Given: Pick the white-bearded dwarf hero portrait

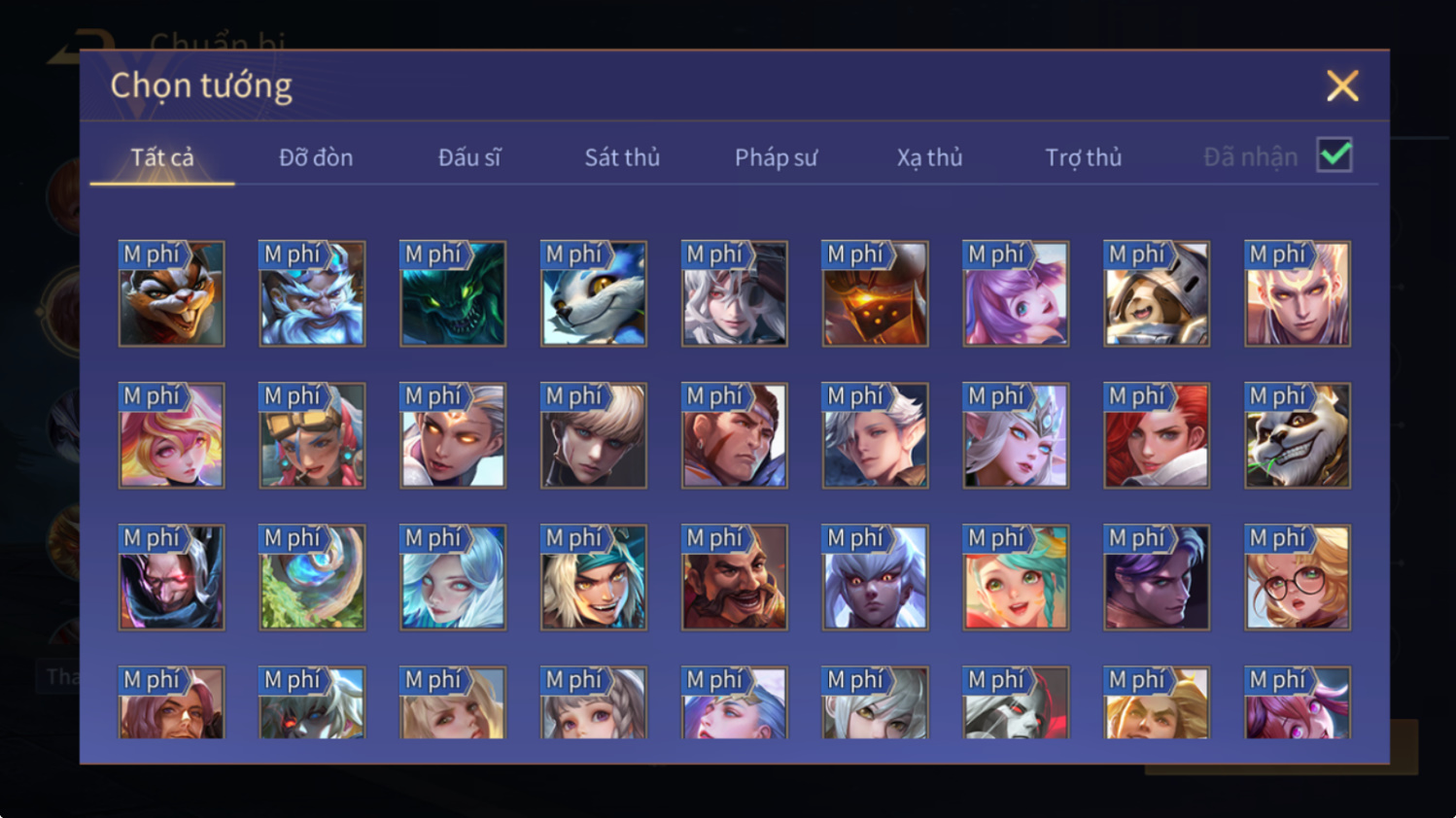Looking at the screenshot, I should tap(312, 293).
